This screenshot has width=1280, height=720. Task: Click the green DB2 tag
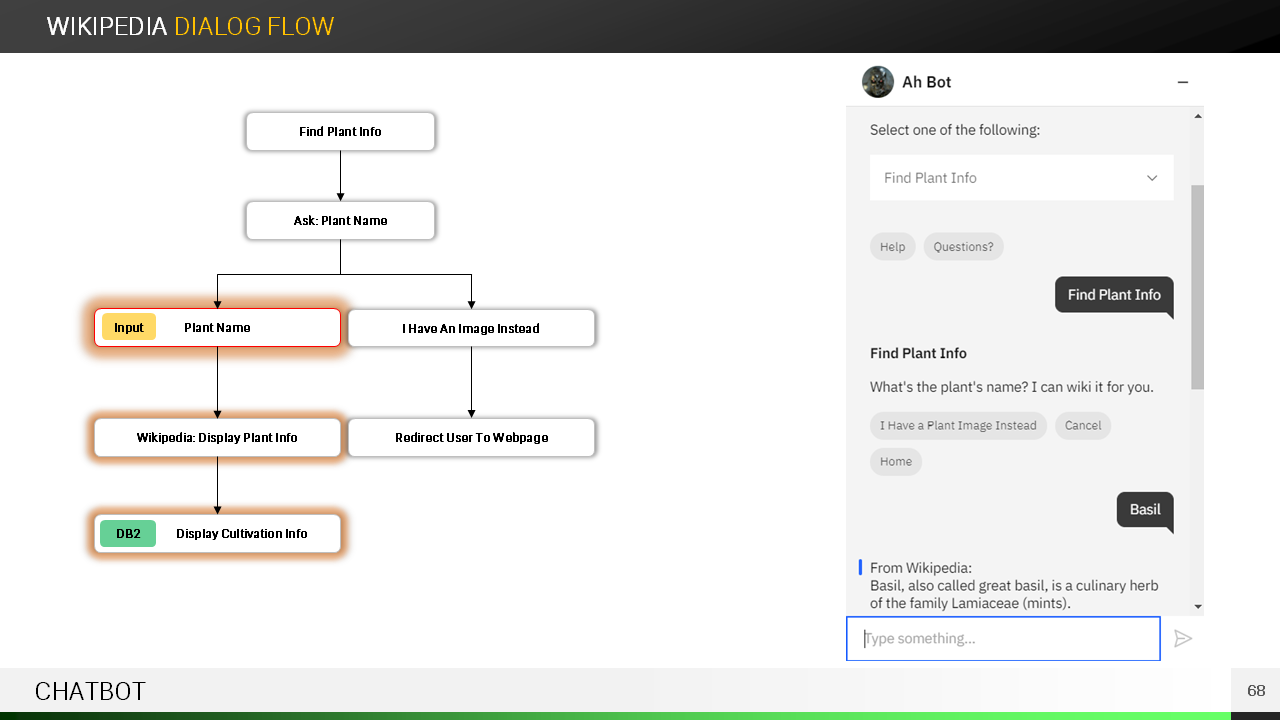(x=129, y=534)
